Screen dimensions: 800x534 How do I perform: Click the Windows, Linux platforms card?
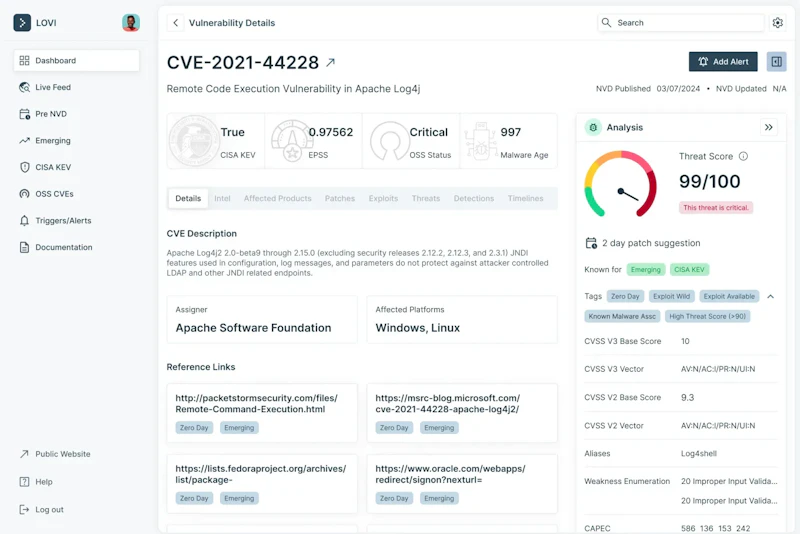462,320
